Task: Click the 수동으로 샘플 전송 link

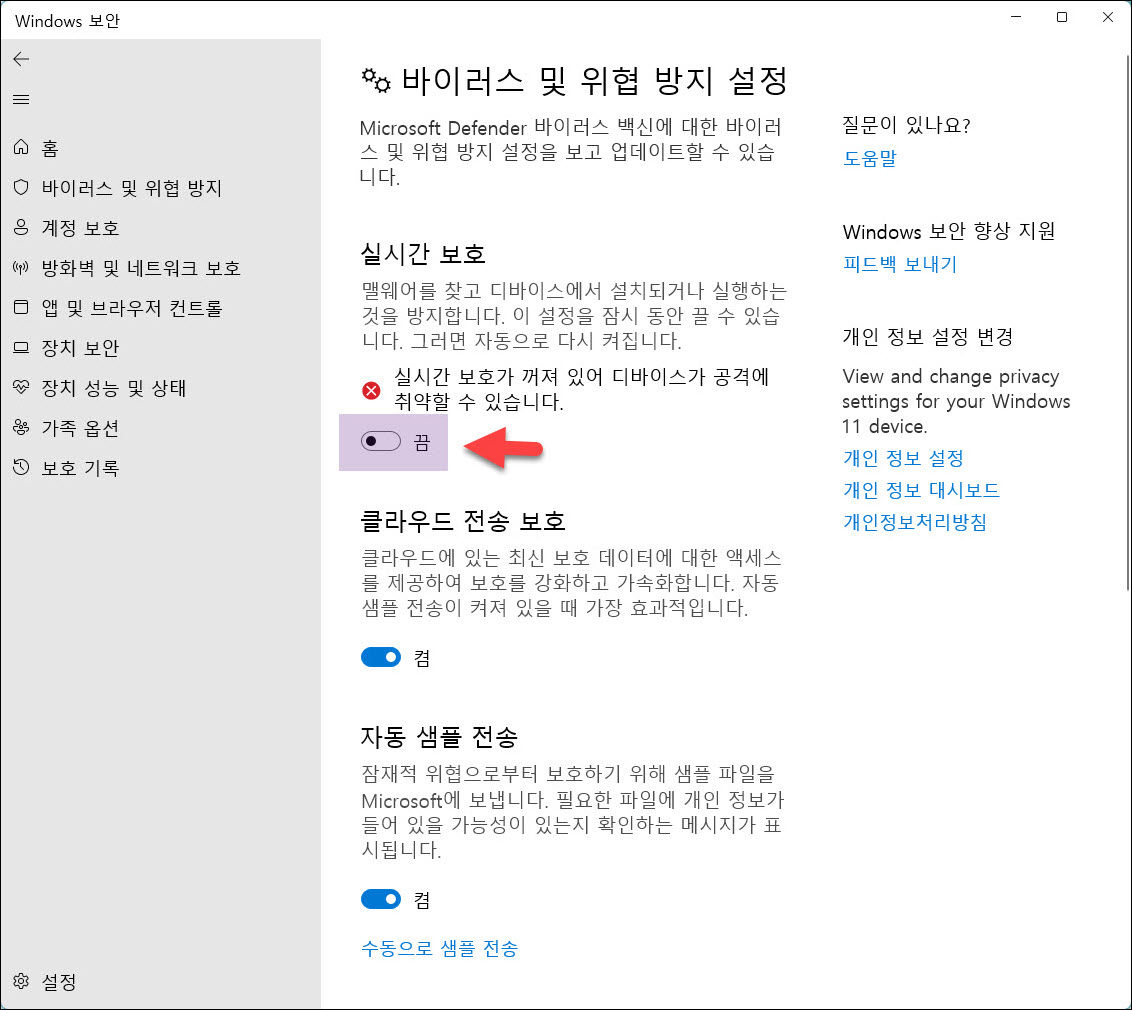Action: (439, 948)
